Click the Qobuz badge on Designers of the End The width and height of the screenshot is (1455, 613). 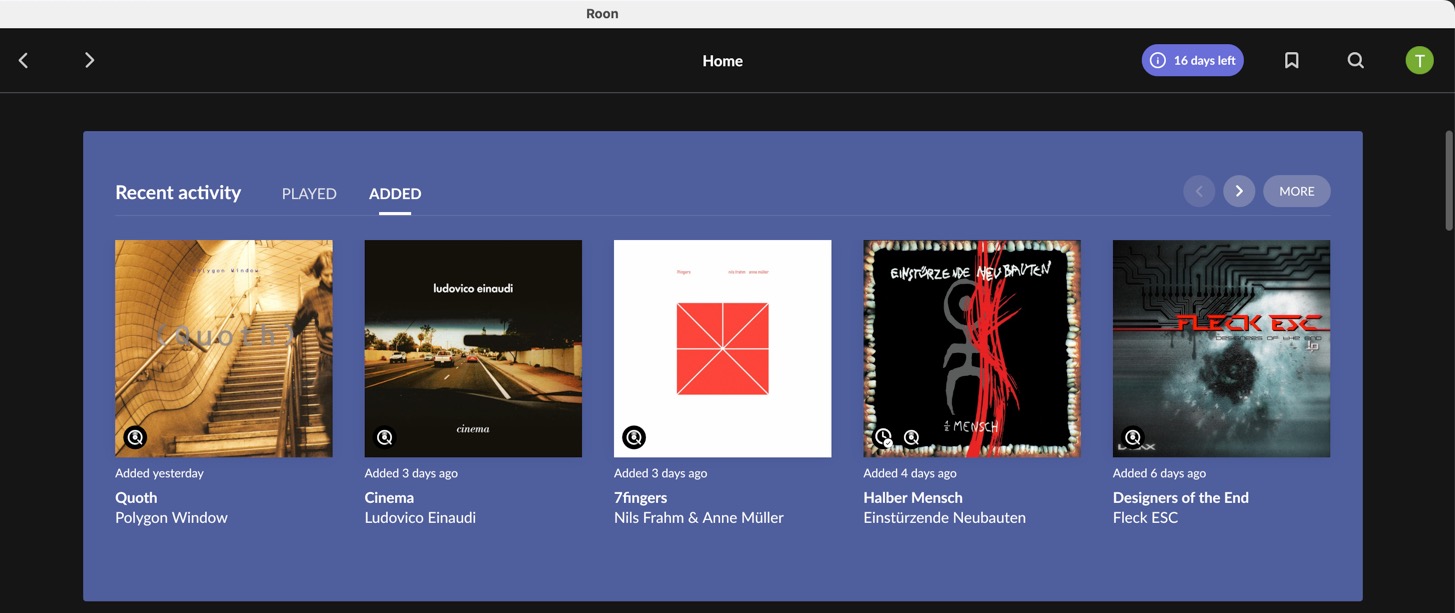coord(1133,437)
